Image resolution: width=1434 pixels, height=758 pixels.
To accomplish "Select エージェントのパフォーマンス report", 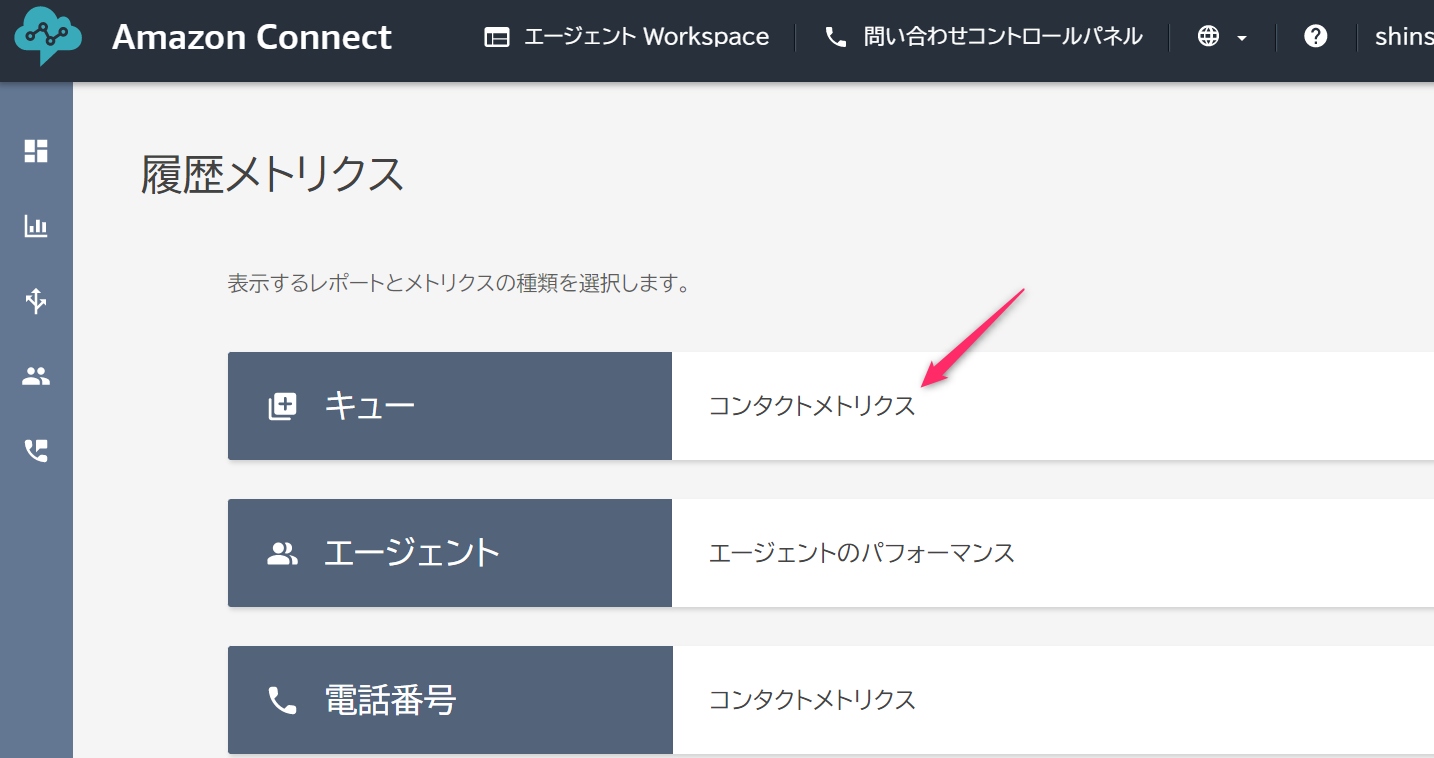I will point(862,553).
